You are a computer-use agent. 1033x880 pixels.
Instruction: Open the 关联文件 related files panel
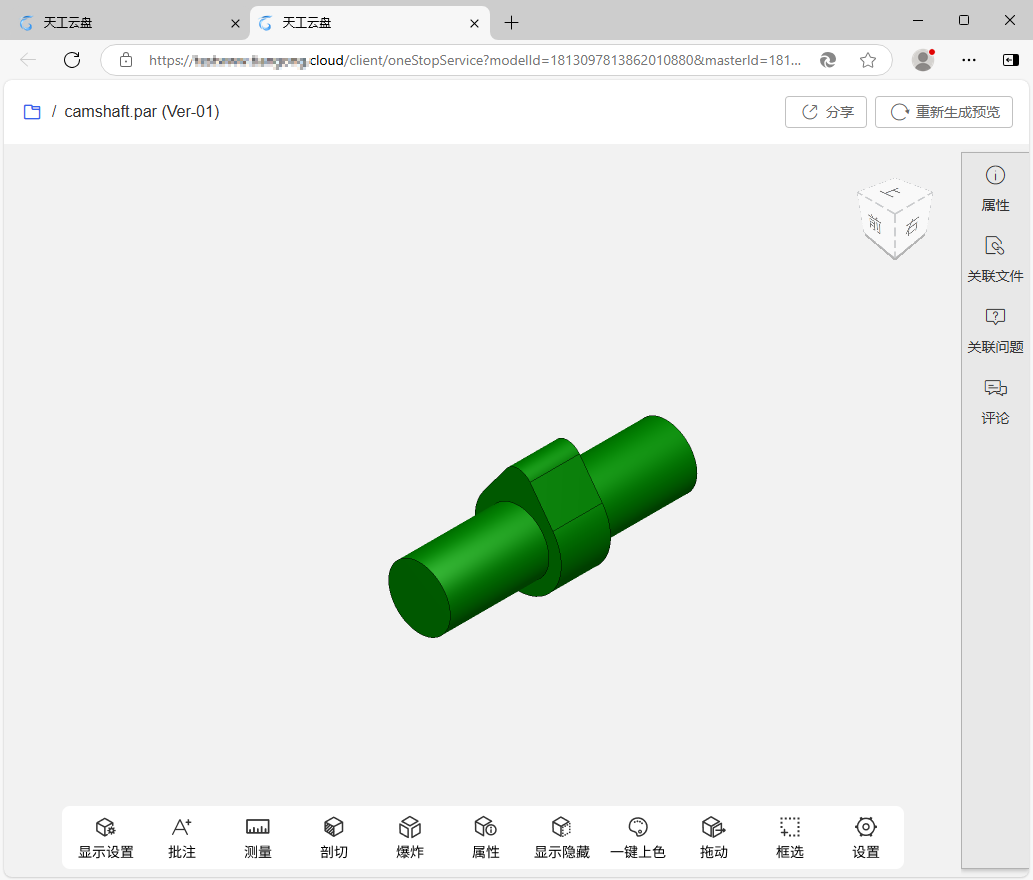coord(995,260)
